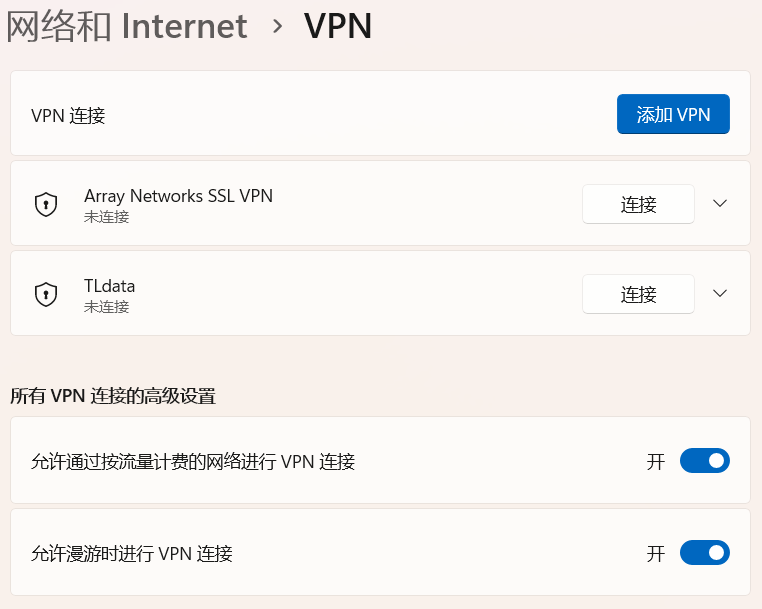The height and width of the screenshot is (609, 762).
Task: Click the shield icon for Array Networks SSL VPN
Action: pos(45,205)
